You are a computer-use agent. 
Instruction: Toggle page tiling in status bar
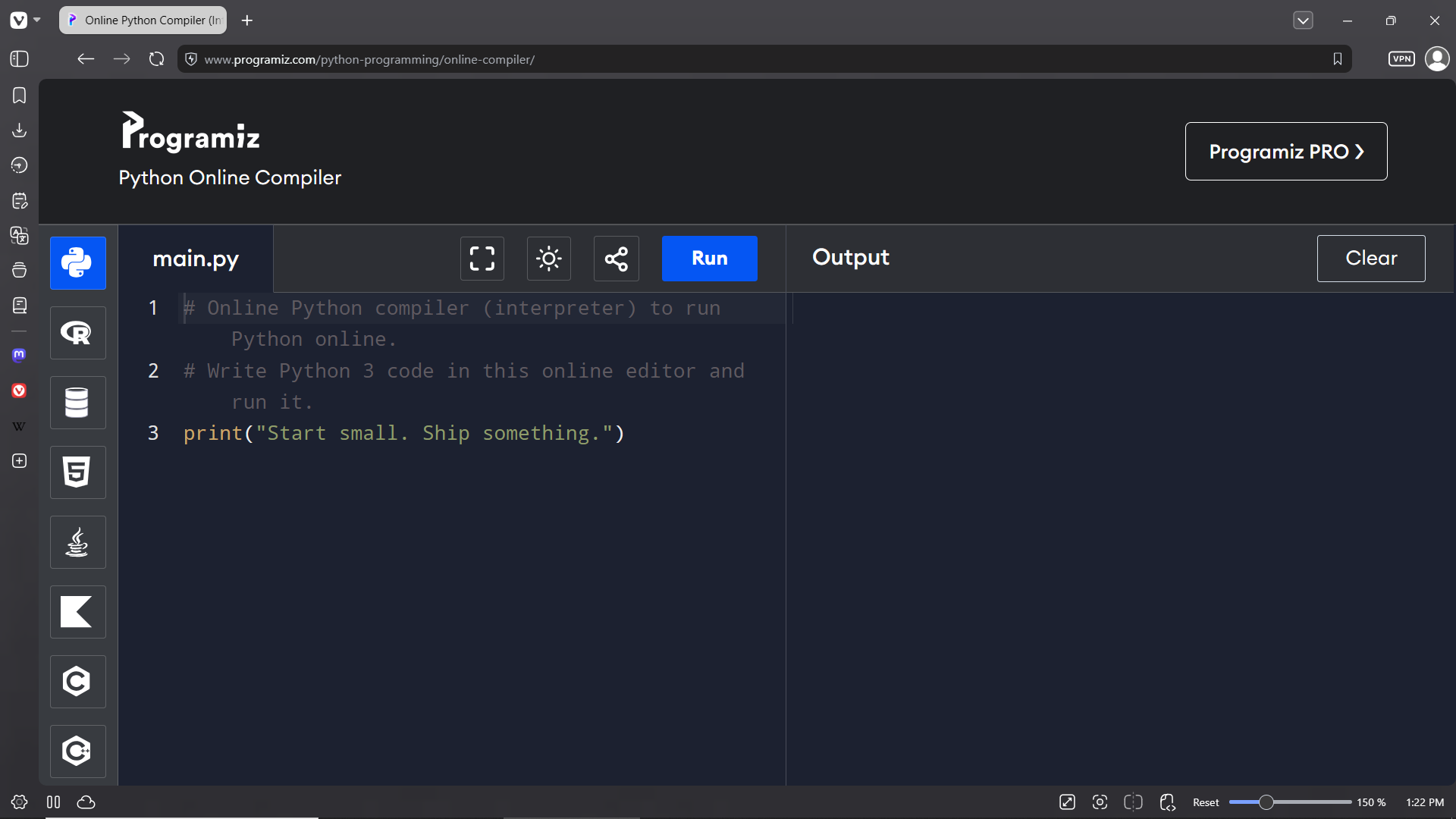[x=1133, y=802]
